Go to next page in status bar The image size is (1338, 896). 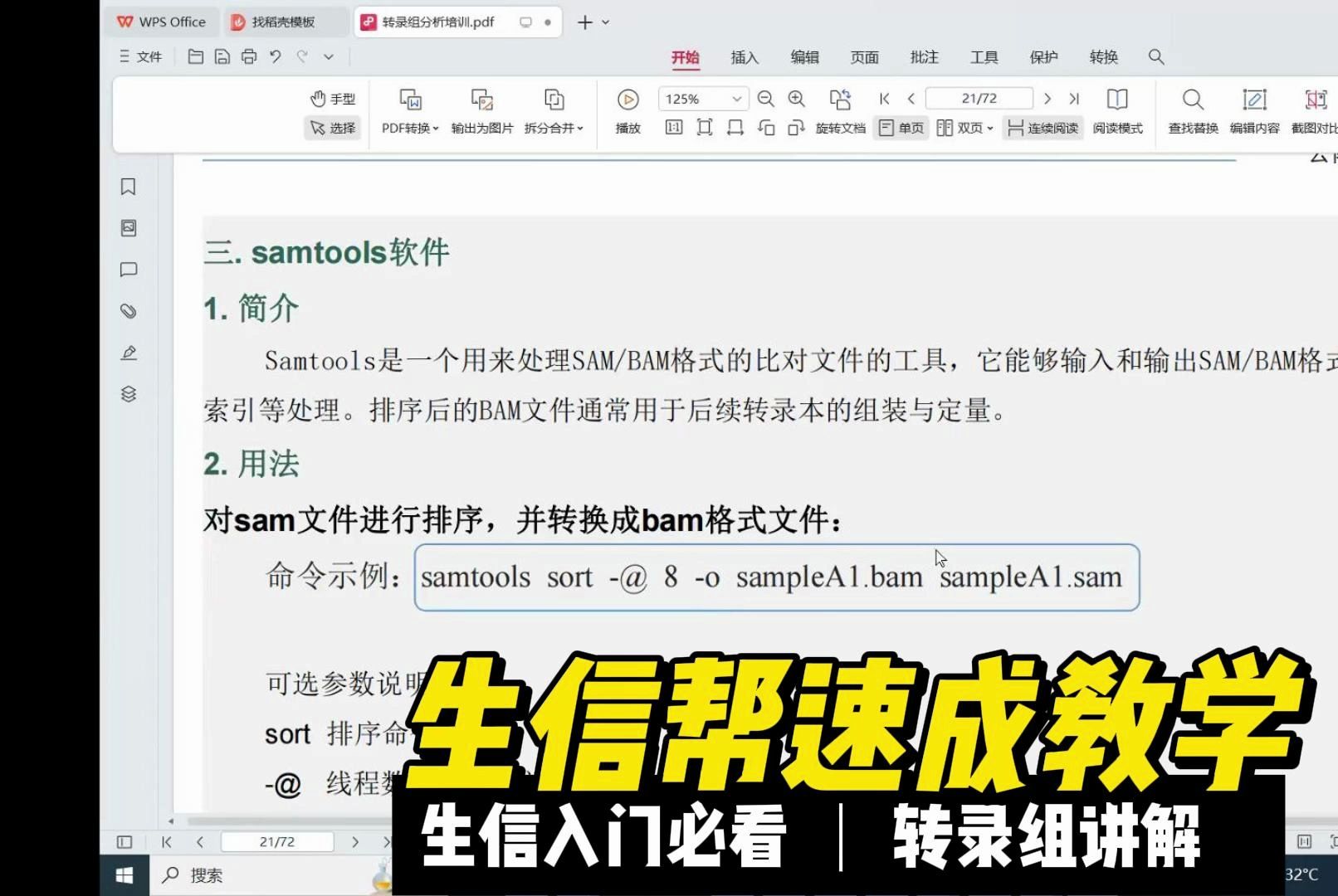click(x=355, y=842)
